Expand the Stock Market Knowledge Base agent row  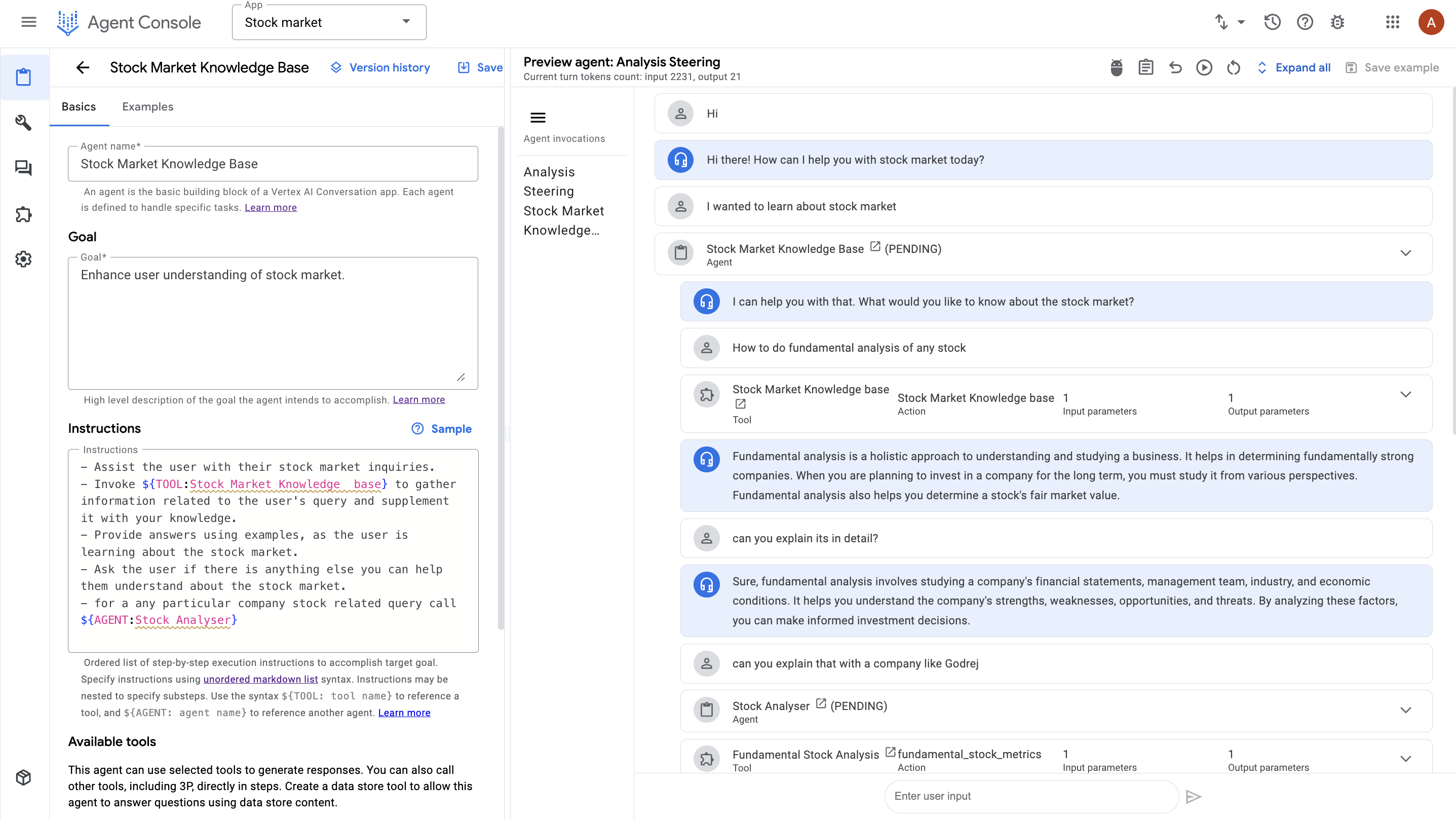(1405, 253)
